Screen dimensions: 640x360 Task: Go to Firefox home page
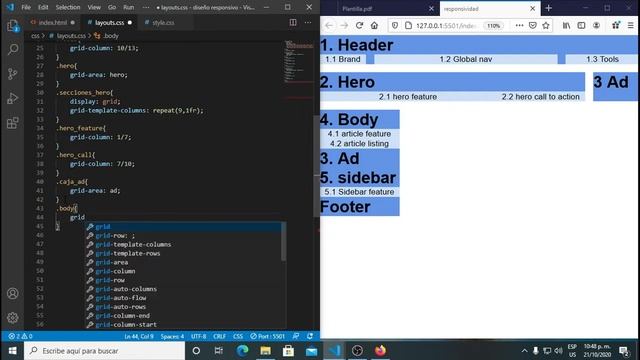[374, 25]
